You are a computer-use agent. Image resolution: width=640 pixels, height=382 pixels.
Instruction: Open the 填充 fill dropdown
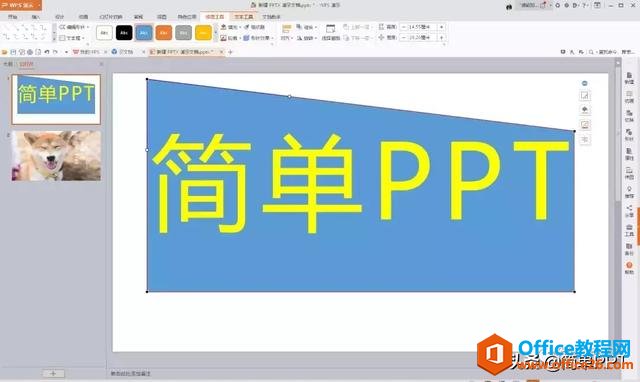click(x=231, y=27)
